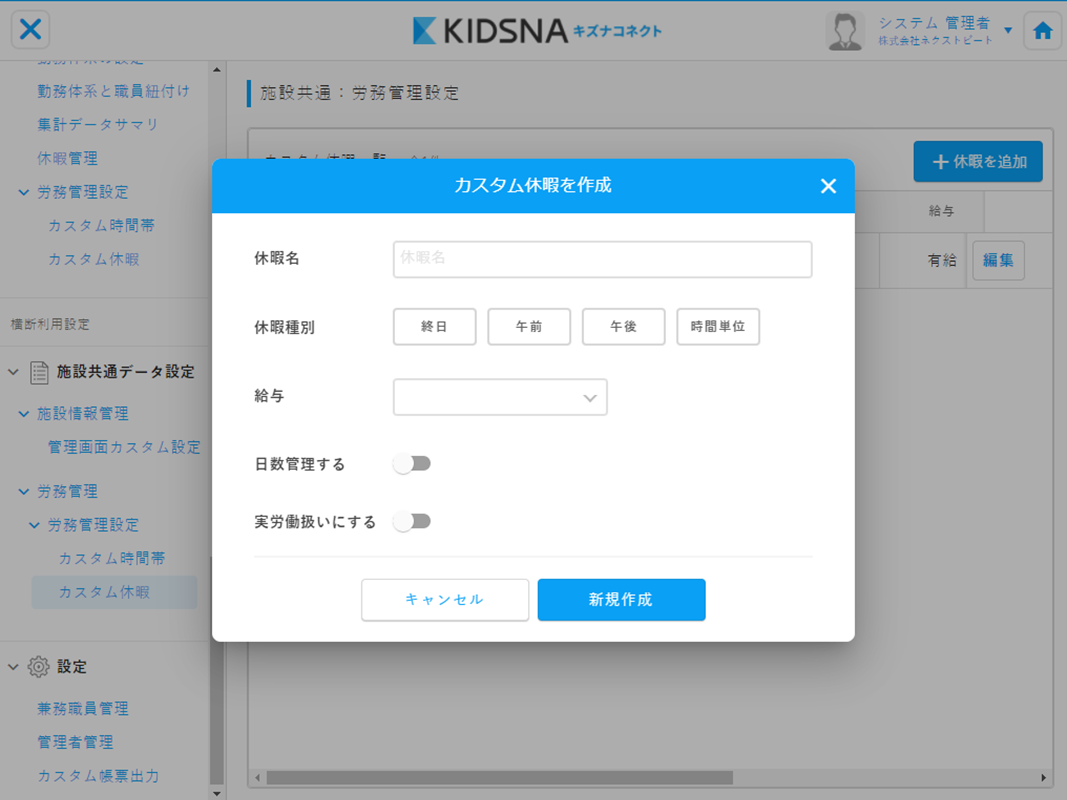Image resolution: width=1067 pixels, height=800 pixels.
Task: Click the KIDSNA logo
Action: coord(537,31)
